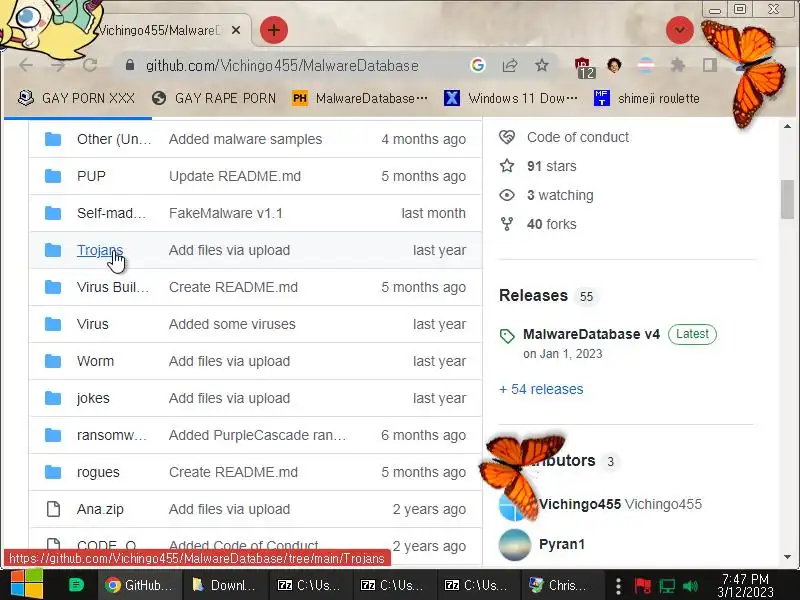The width and height of the screenshot is (800, 600).
Task: Click folder icon of the Trojans row
Action: (x=53, y=250)
